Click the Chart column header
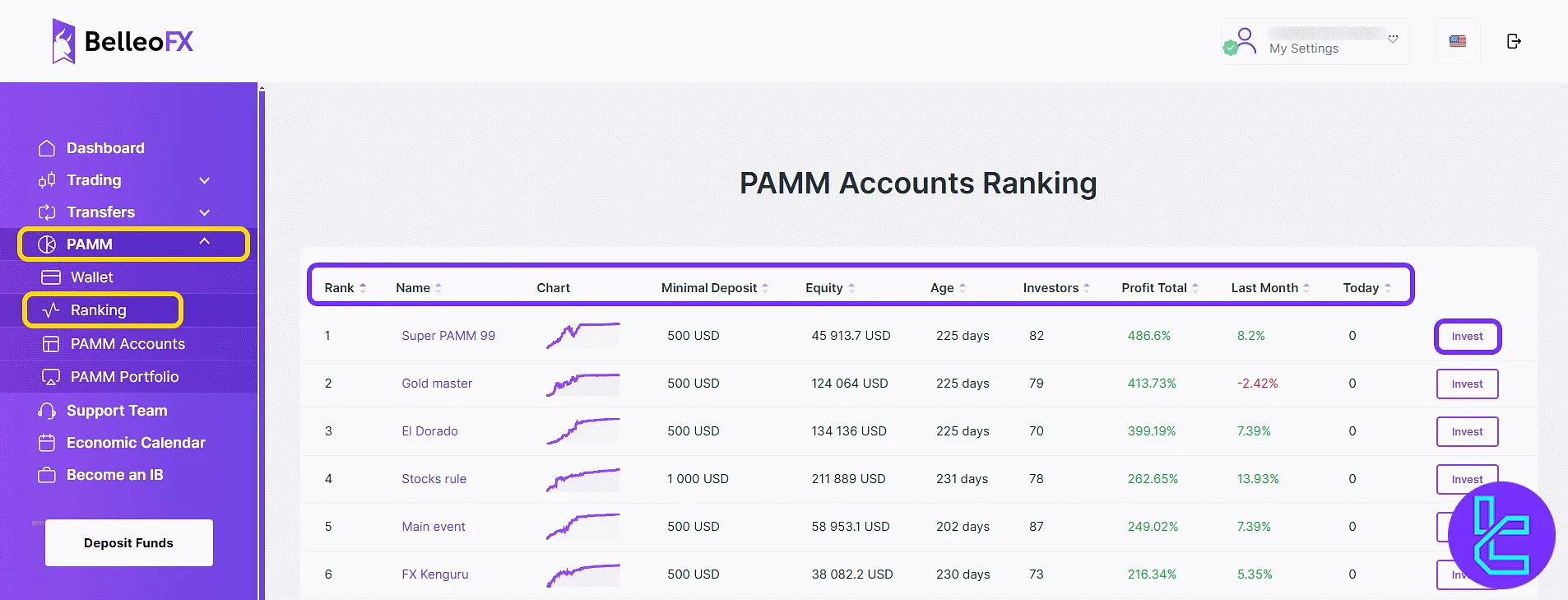Viewport: 1568px width, 600px height. click(553, 288)
